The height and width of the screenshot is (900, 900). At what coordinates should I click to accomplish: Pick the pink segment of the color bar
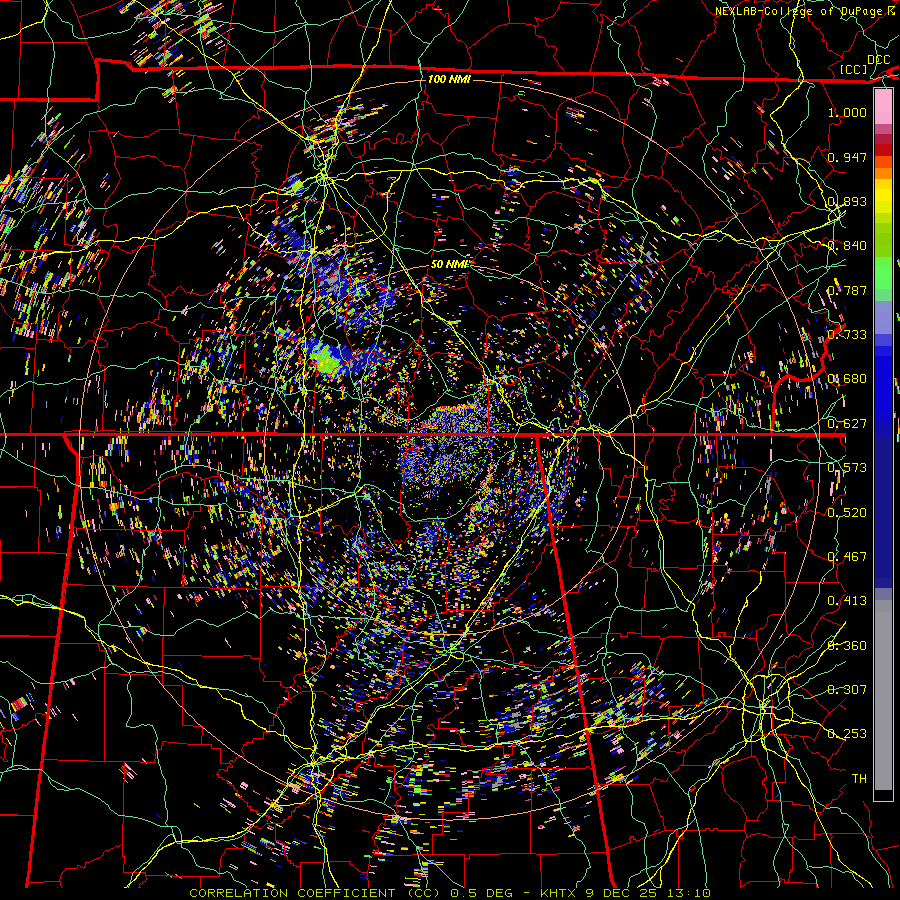click(883, 106)
